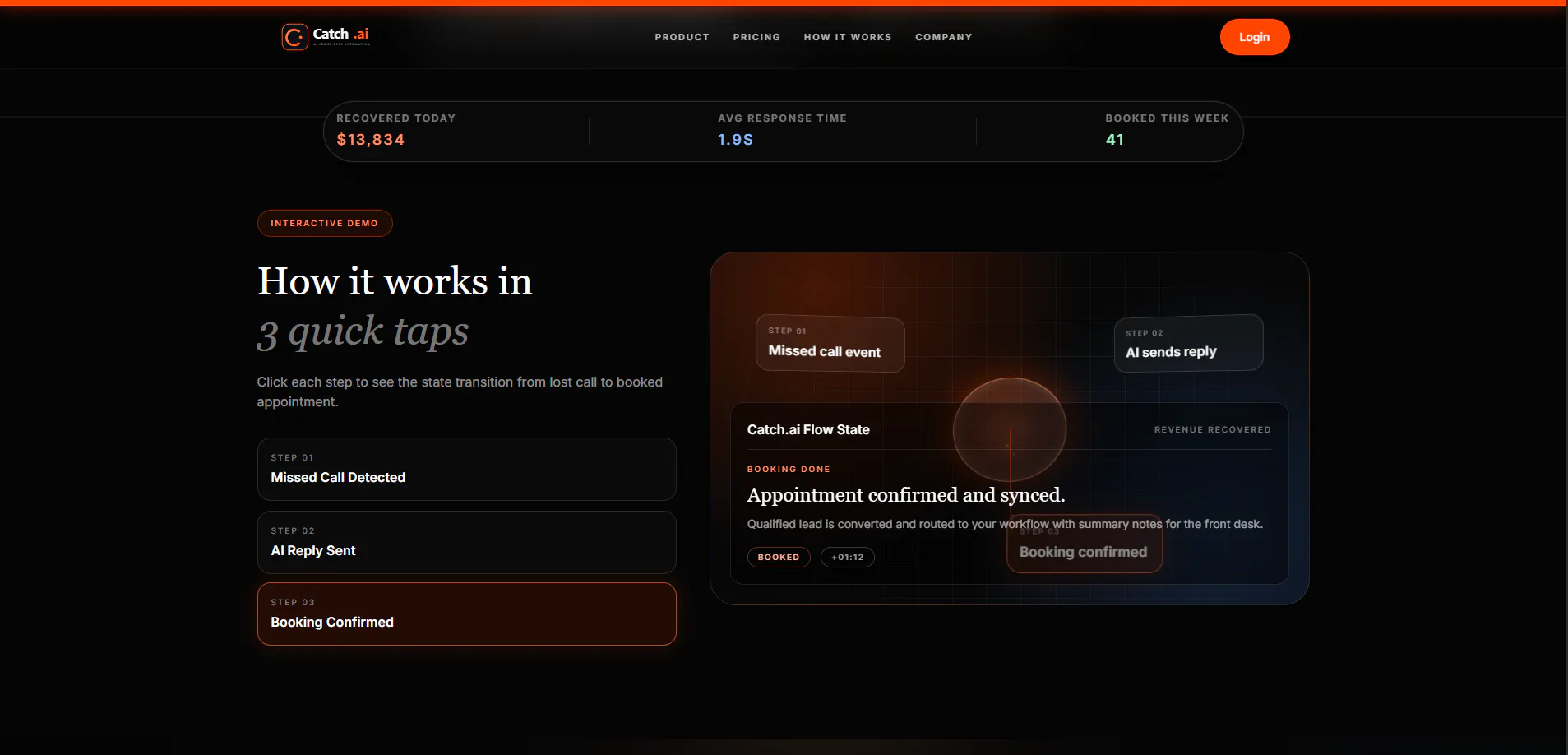
Task: Click the Missed call event card
Action: (x=830, y=344)
